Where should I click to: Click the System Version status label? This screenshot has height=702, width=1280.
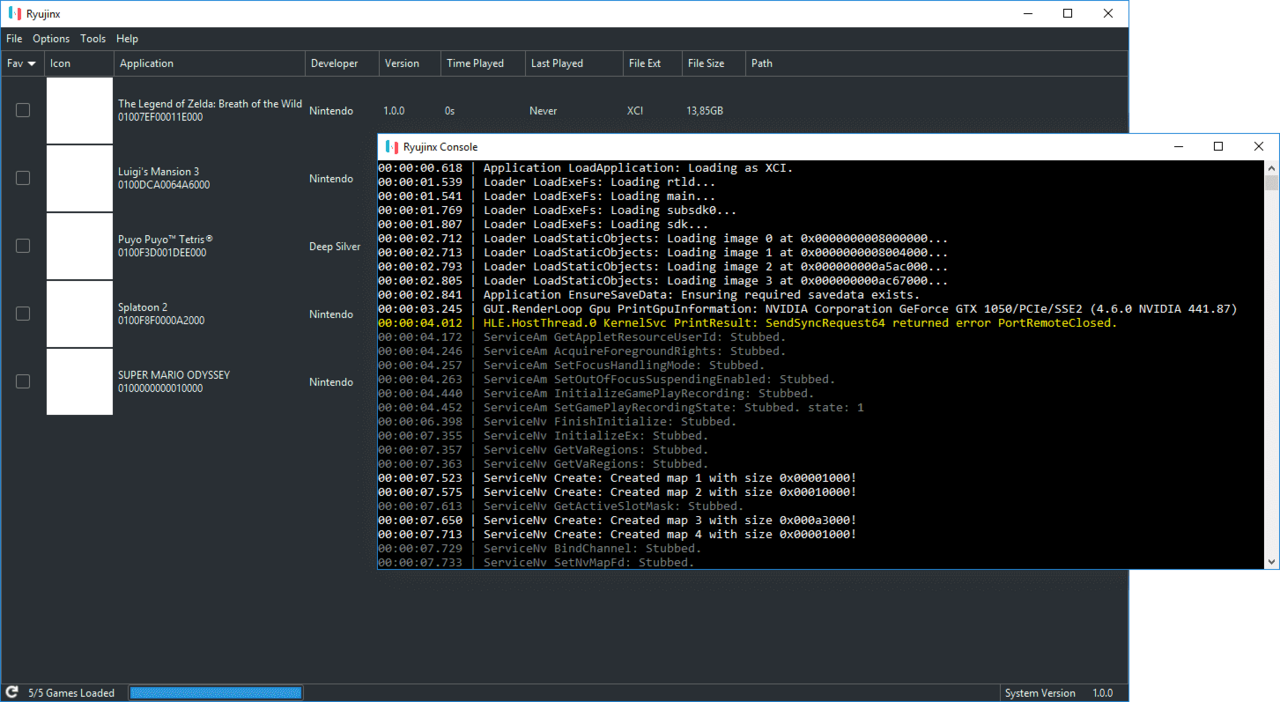pos(1040,693)
